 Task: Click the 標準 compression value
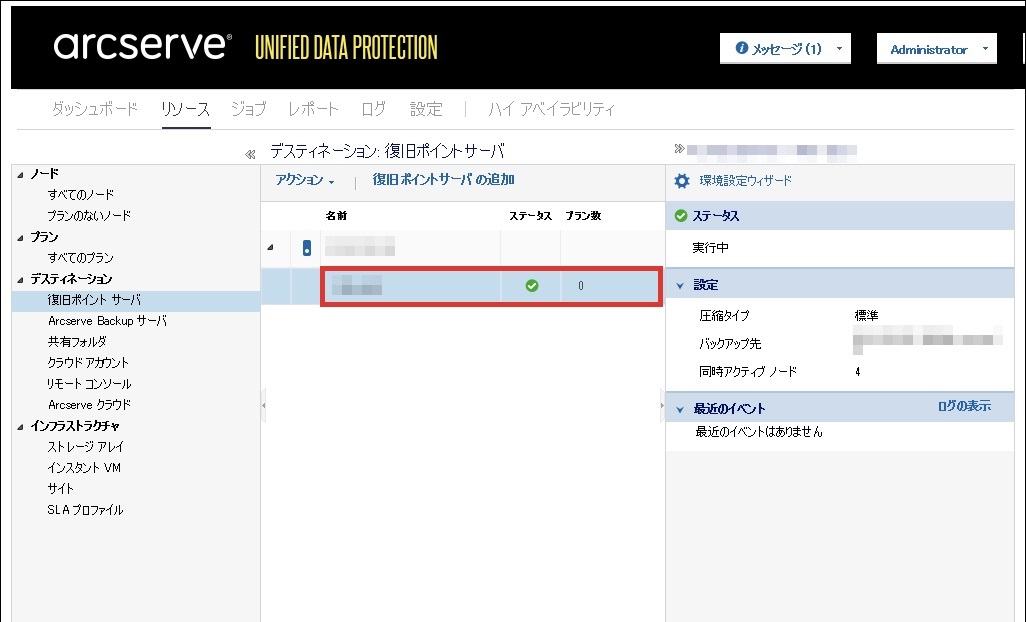866,316
